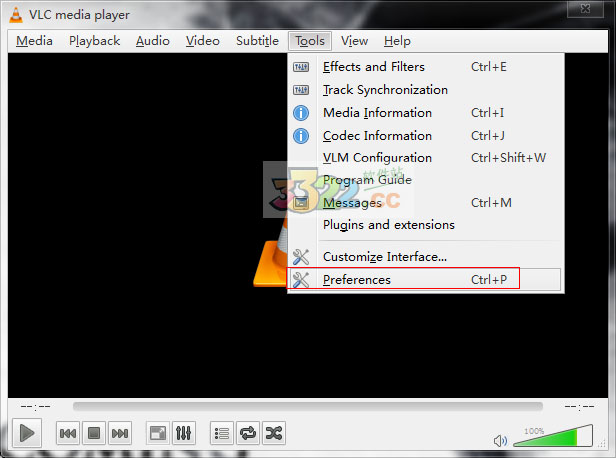Screen dimensions: 616x458
Task: Open the Media menu
Action: [x=34, y=41]
